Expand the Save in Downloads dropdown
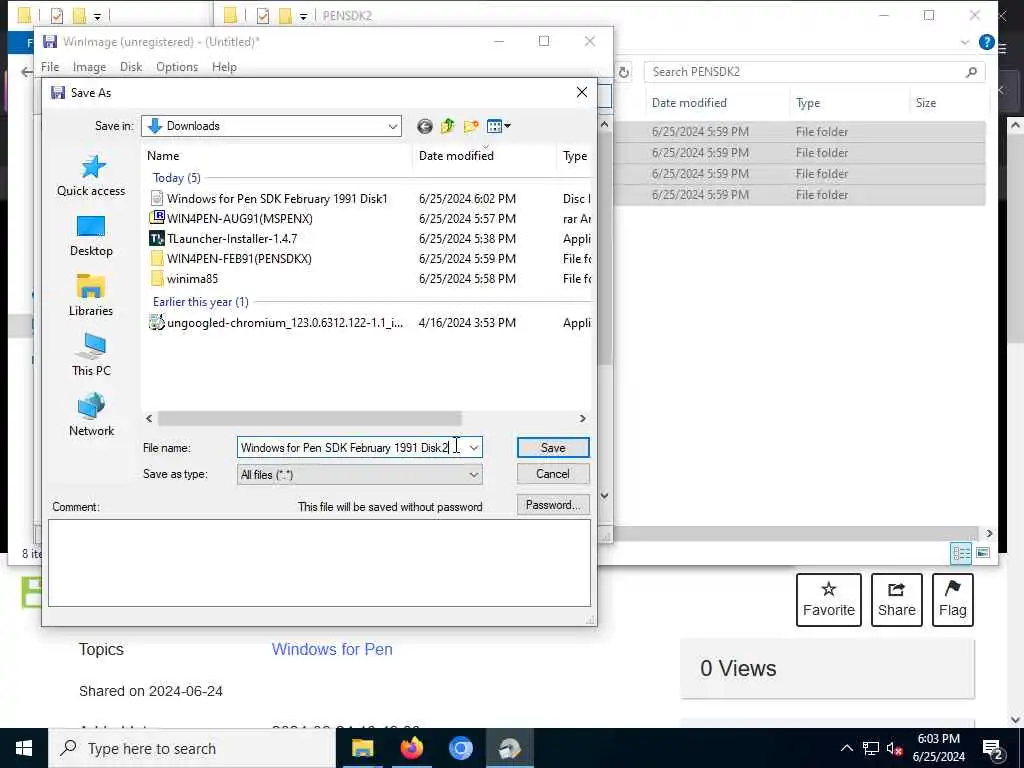 coord(392,126)
